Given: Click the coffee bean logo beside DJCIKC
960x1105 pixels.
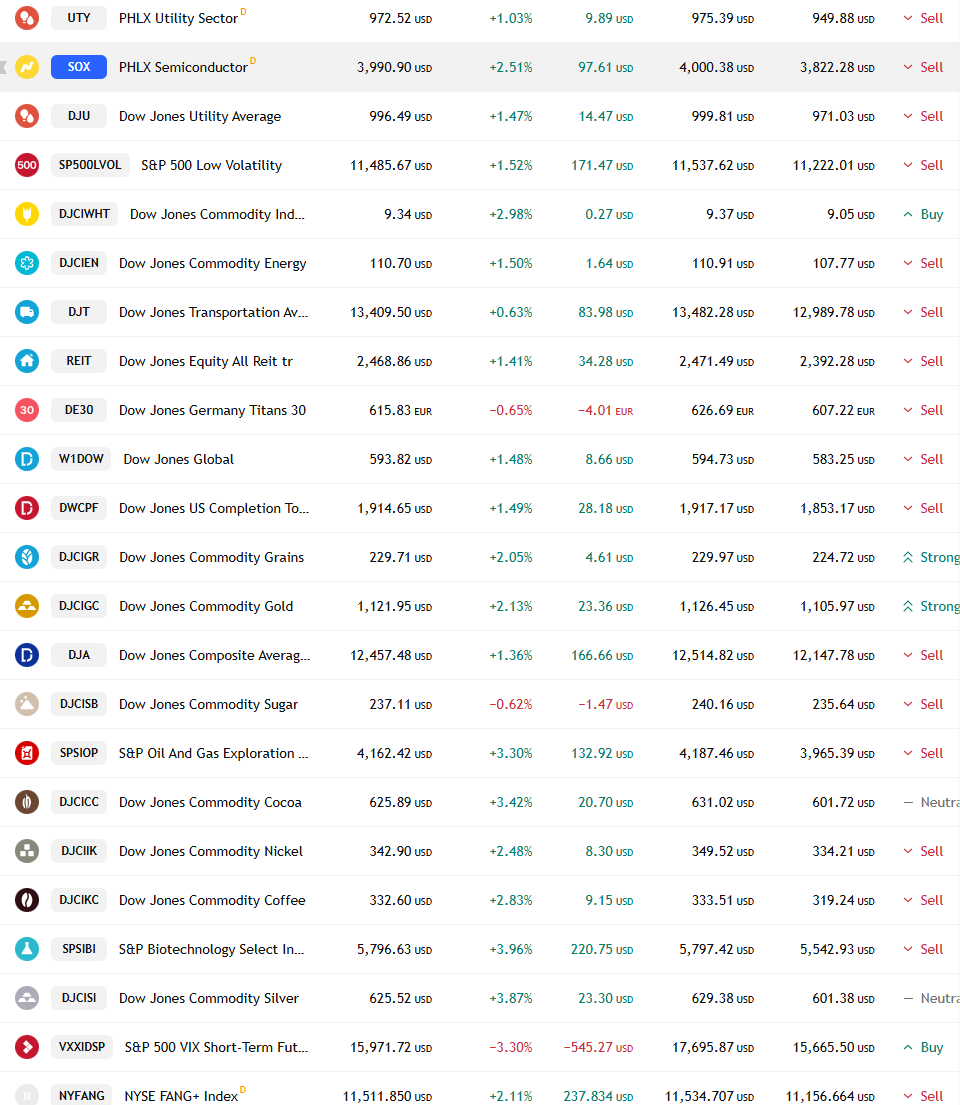Looking at the screenshot, I should click(x=27, y=899).
